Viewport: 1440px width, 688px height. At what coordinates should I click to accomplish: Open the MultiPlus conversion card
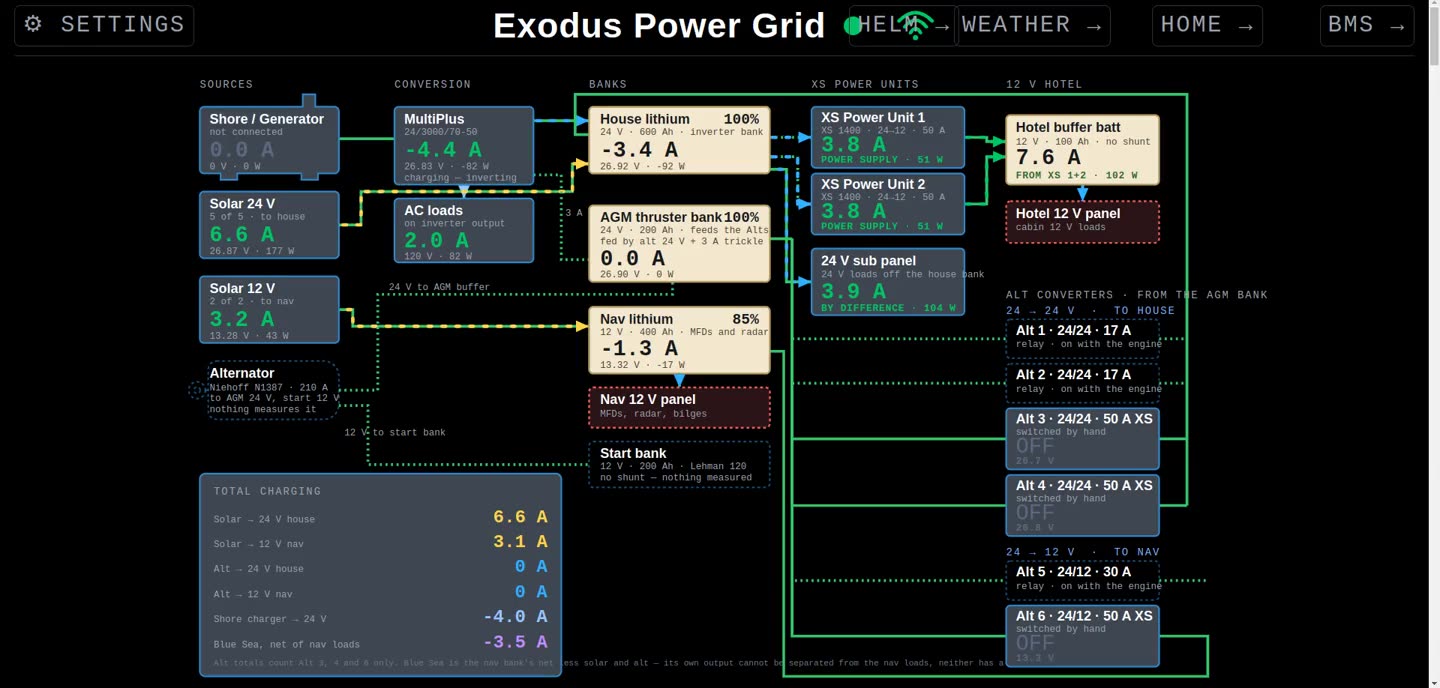pos(463,146)
